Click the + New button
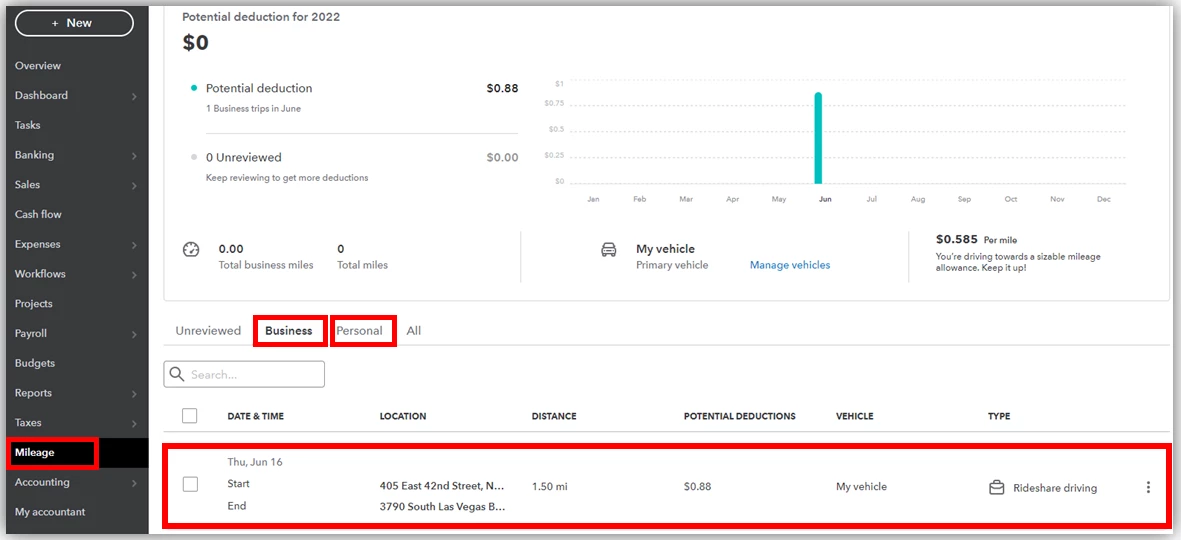The image size is (1181, 540). [74, 23]
